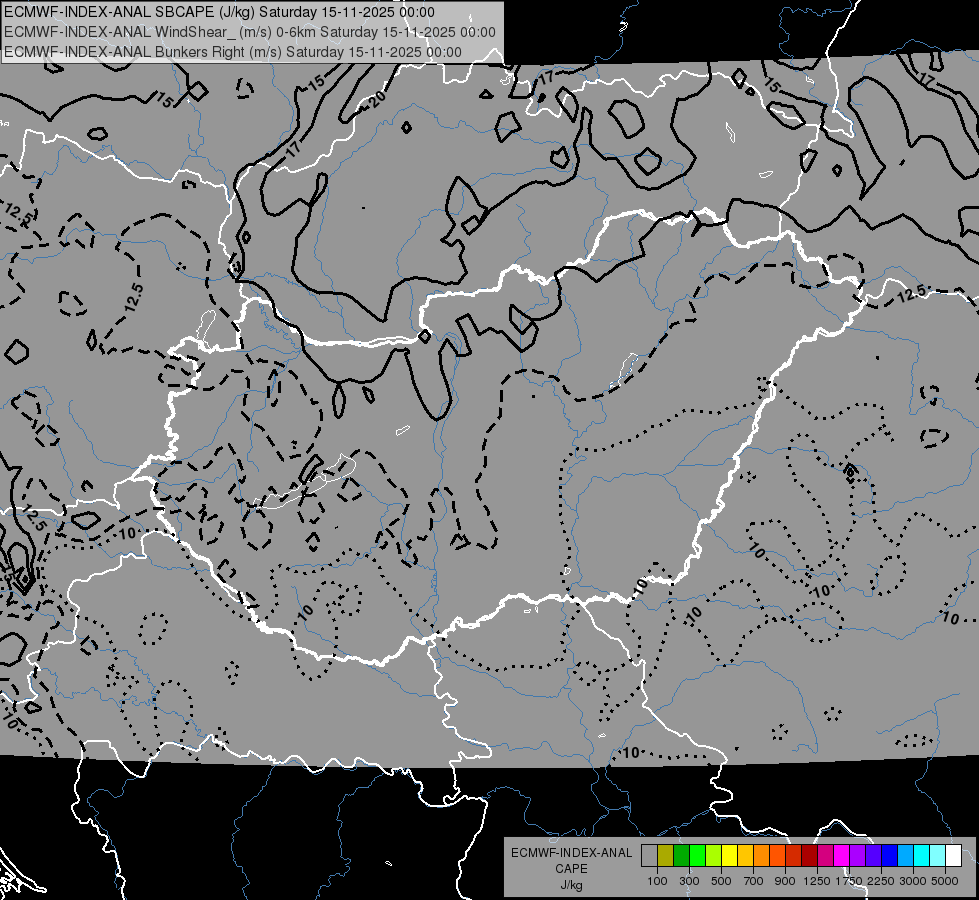Select the orange legend swatch after 700
The image size is (979, 900).
pos(761,856)
